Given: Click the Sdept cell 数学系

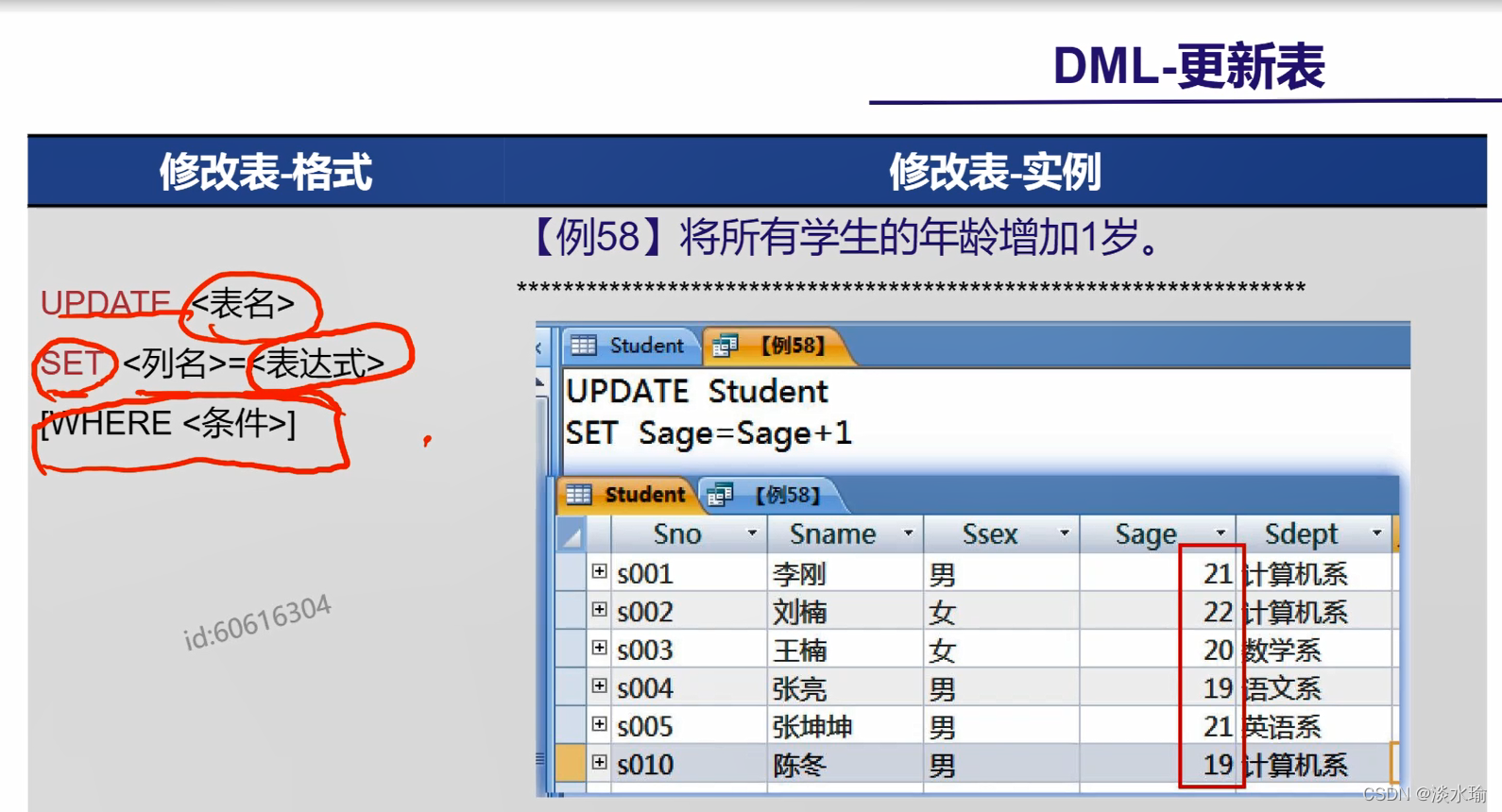Looking at the screenshot, I should (x=1315, y=650).
